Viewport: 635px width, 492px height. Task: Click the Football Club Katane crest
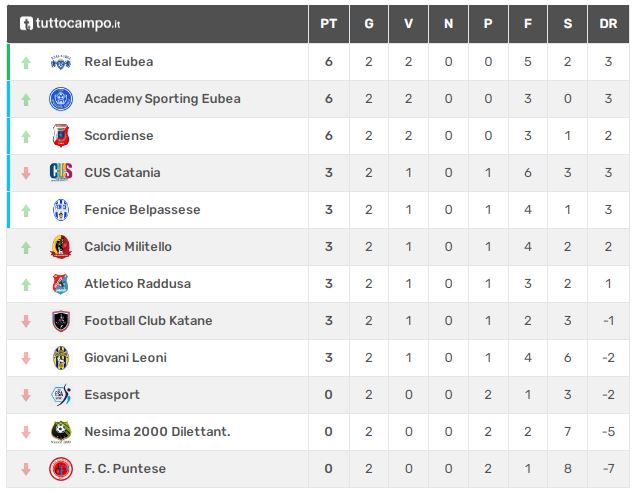click(x=61, y=321)
